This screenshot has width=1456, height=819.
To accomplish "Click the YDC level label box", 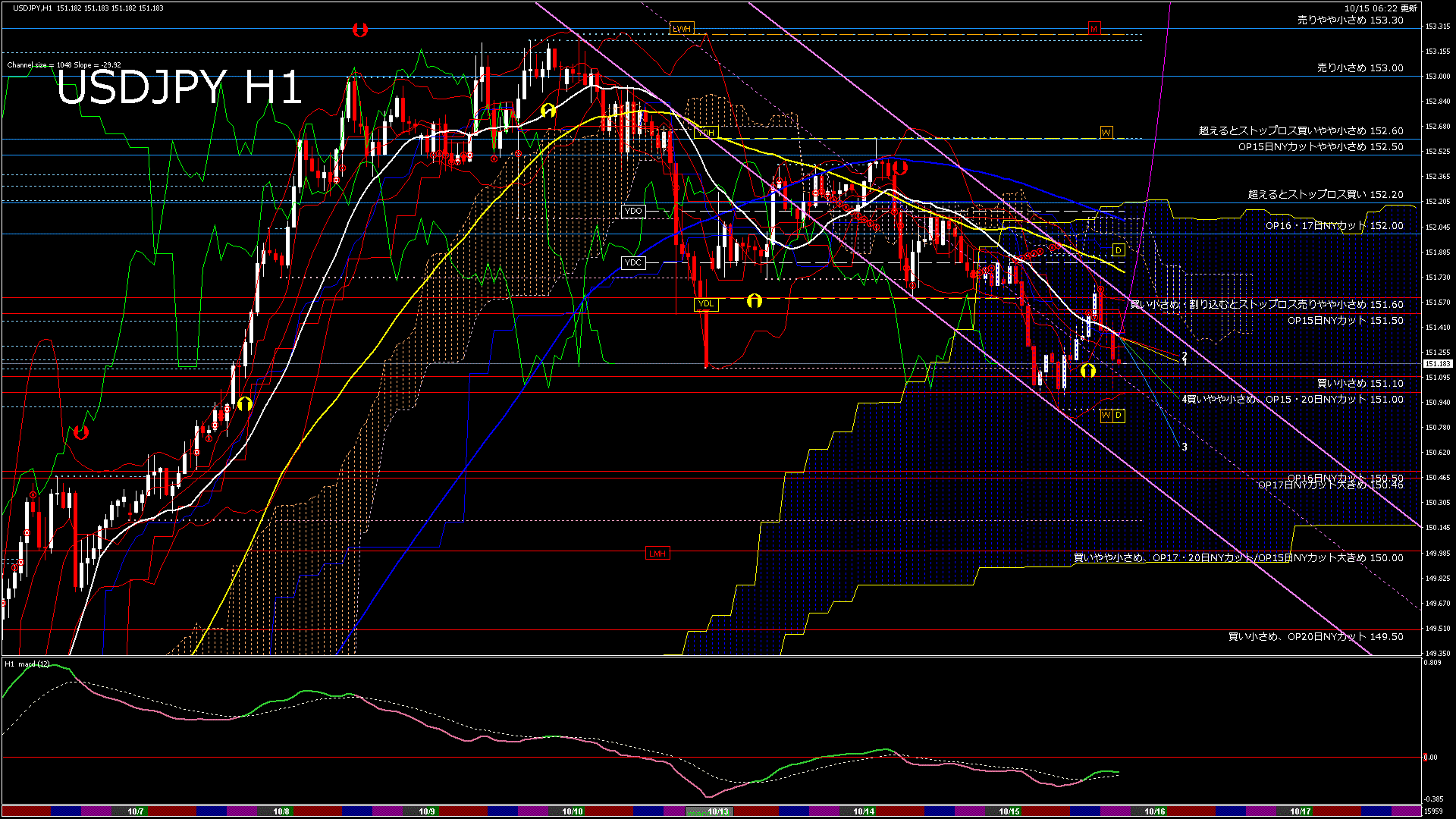I will 633,263.
